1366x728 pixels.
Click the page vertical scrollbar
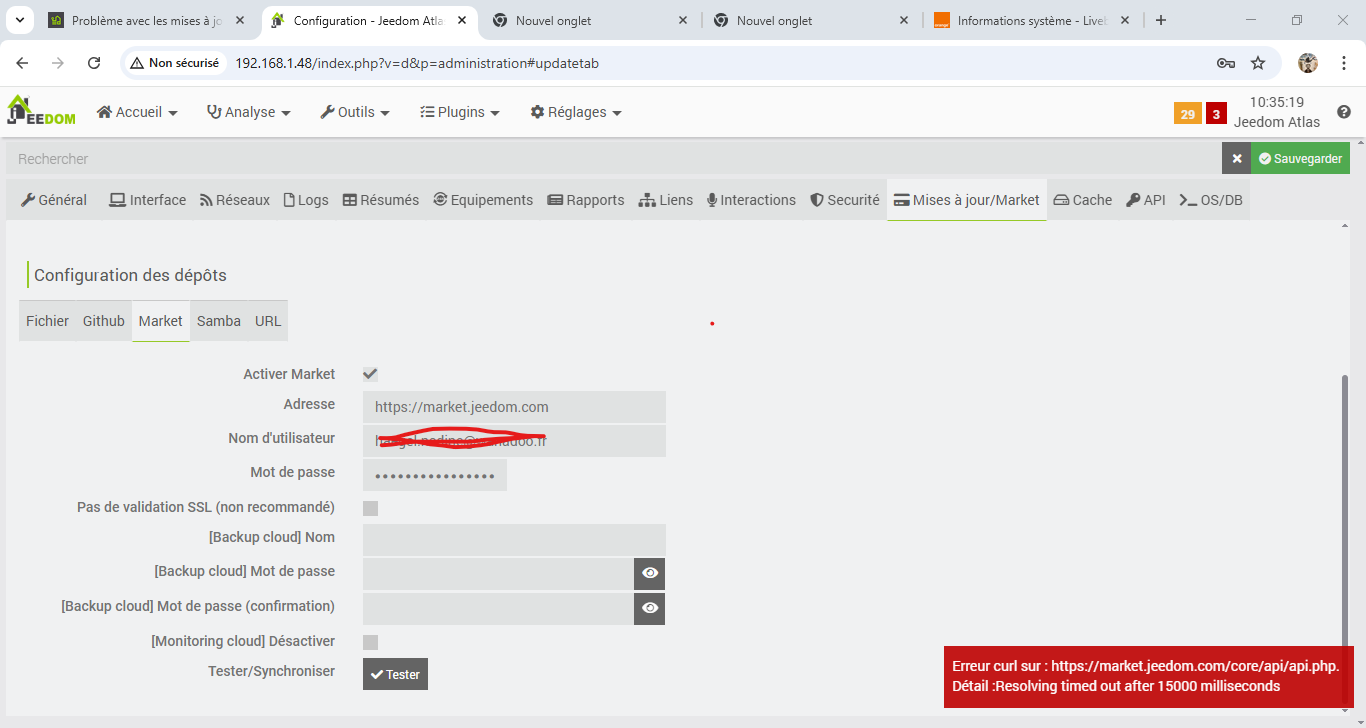(x=1345, y=540)
